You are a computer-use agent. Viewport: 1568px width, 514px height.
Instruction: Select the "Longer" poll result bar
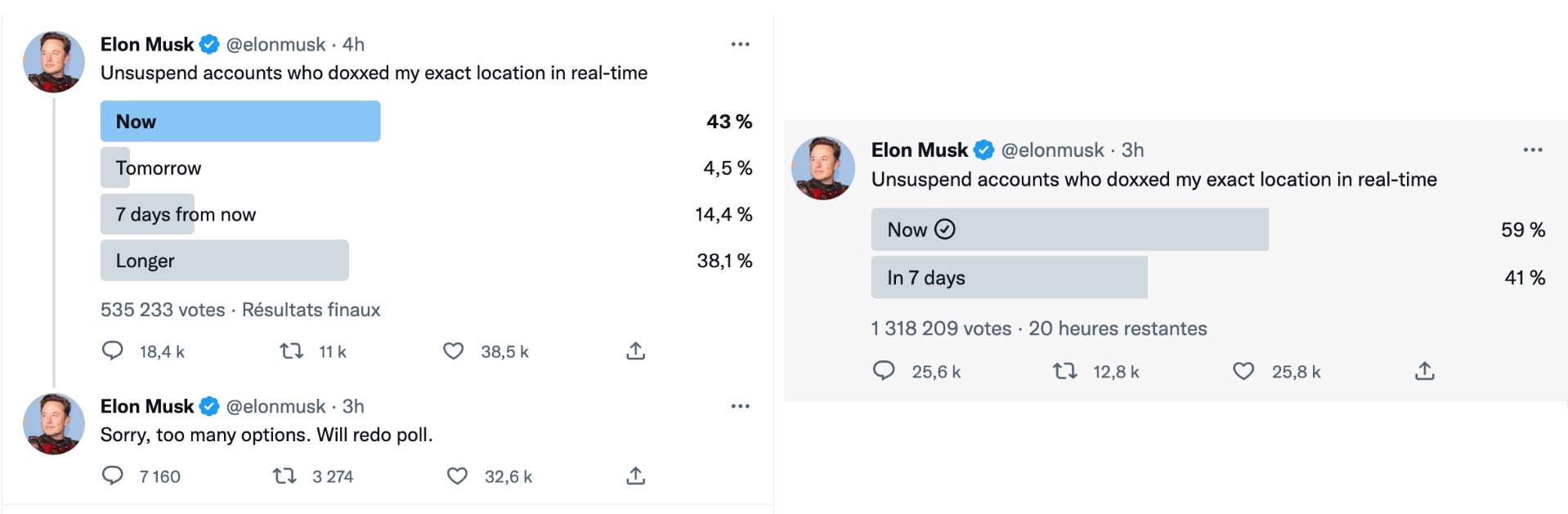coord(225,261)
